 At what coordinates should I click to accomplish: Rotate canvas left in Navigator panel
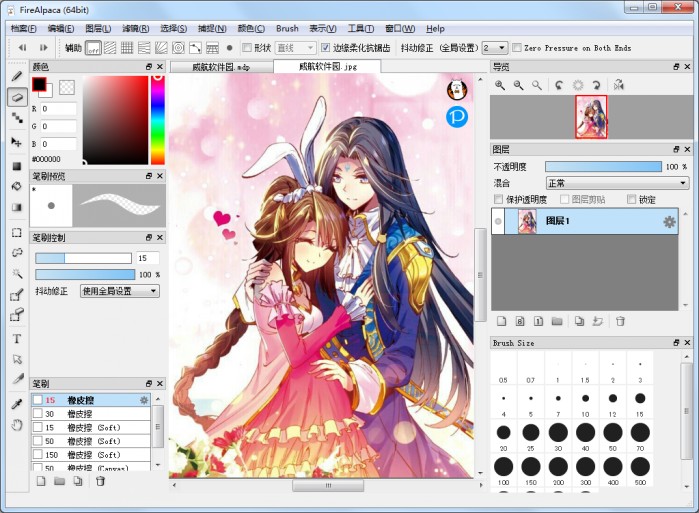click(559, 85)
